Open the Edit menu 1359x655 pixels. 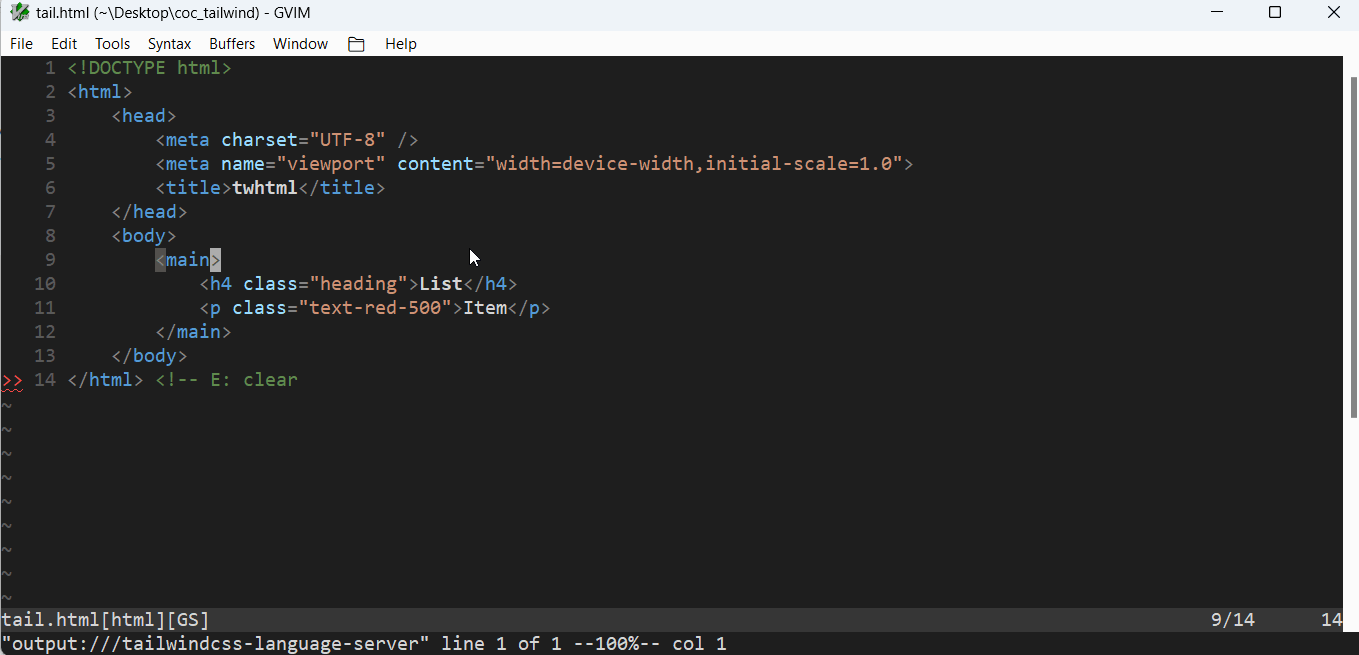(63, 43)
